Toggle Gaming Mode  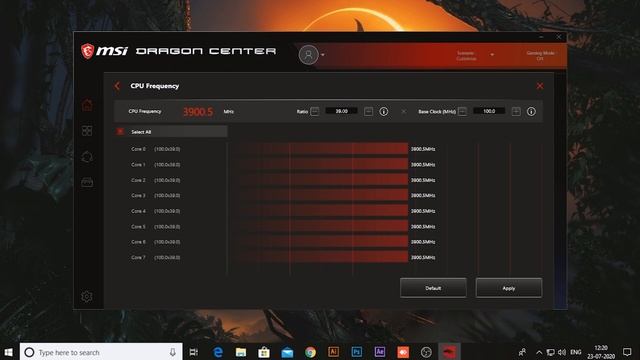pos(540,56)
